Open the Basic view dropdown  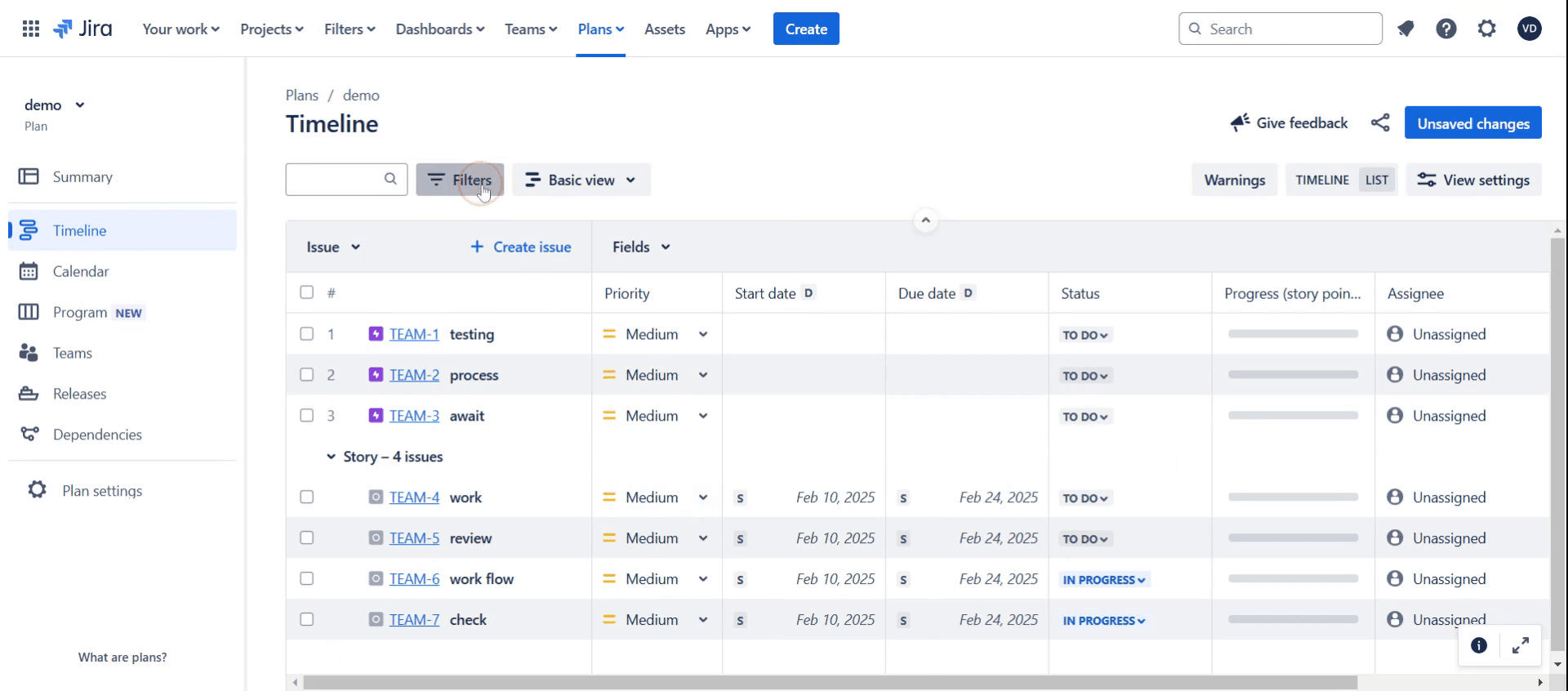(581, 180)
